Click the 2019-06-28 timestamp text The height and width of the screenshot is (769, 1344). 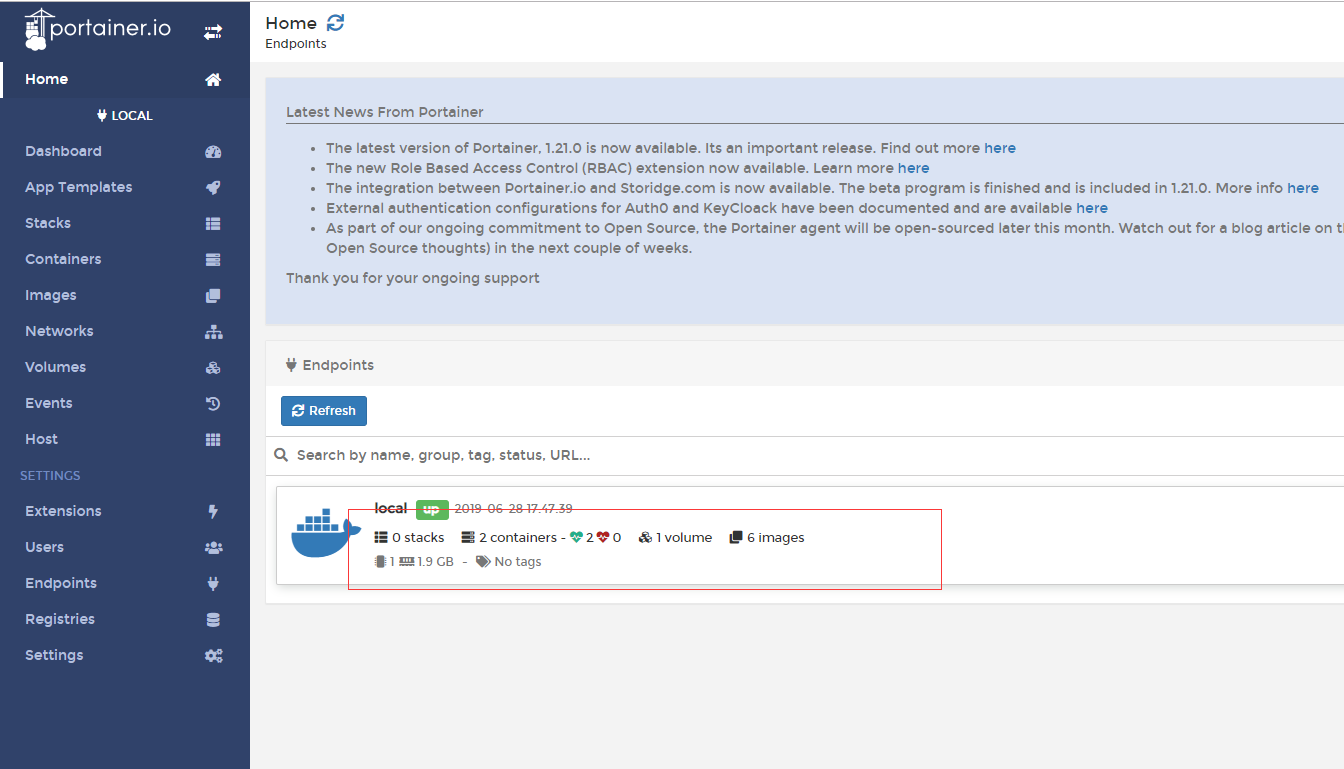coord(514,509)
